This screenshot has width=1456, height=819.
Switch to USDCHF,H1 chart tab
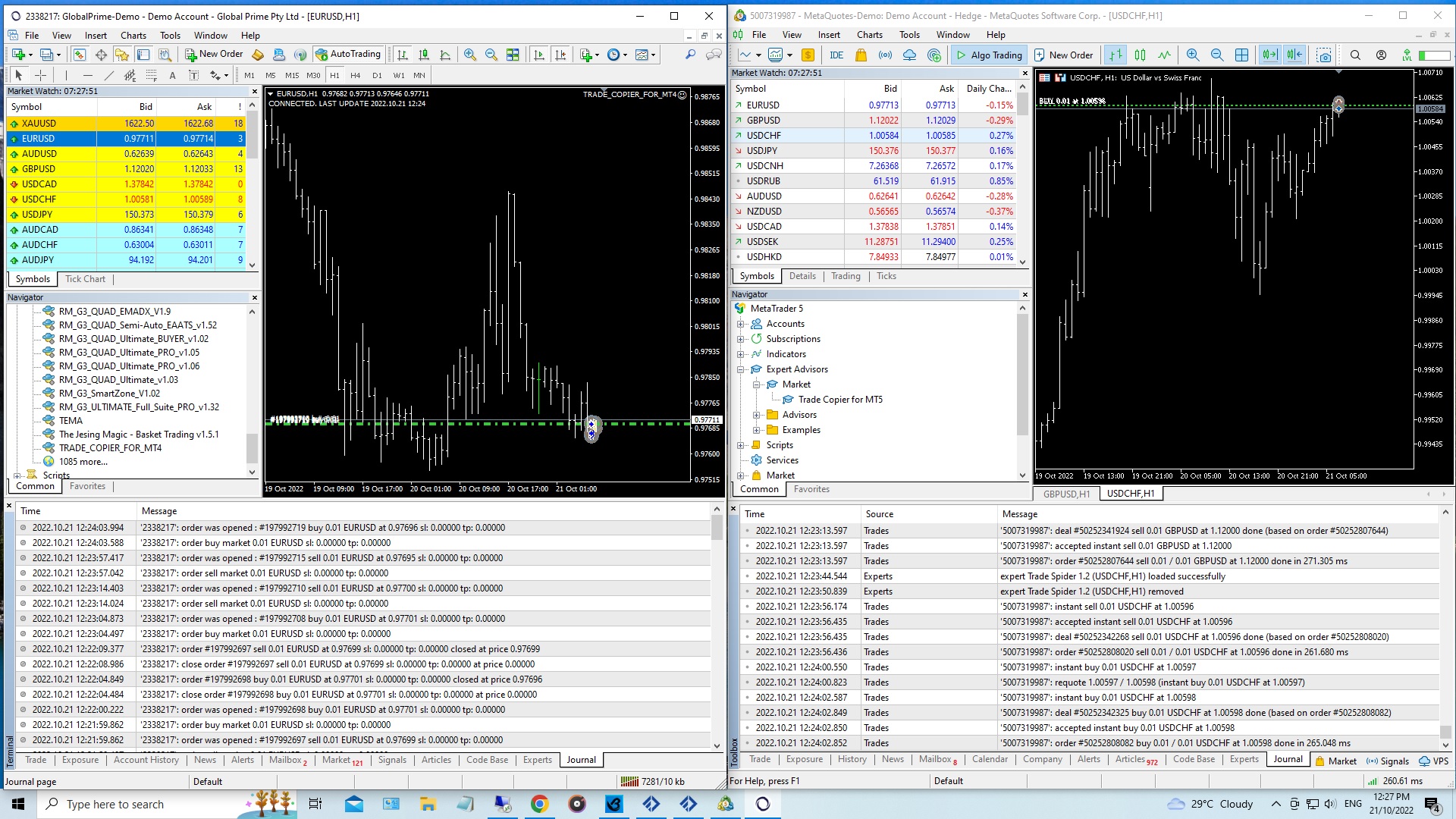coord(1130,494)
